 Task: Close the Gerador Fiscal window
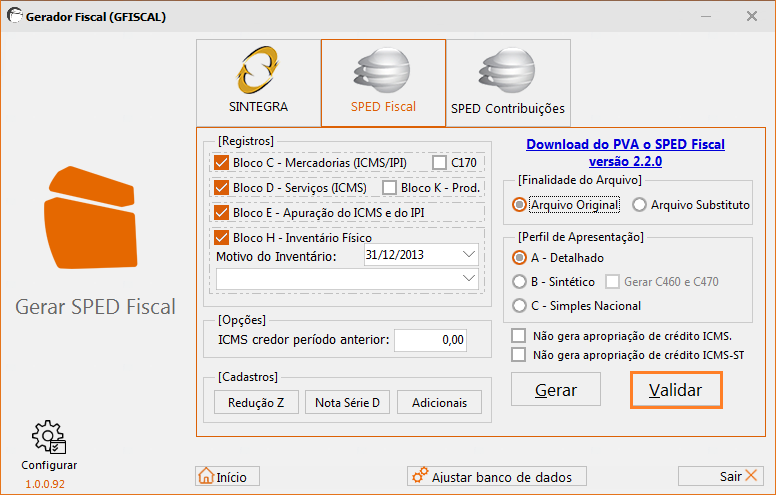(752, 16)
